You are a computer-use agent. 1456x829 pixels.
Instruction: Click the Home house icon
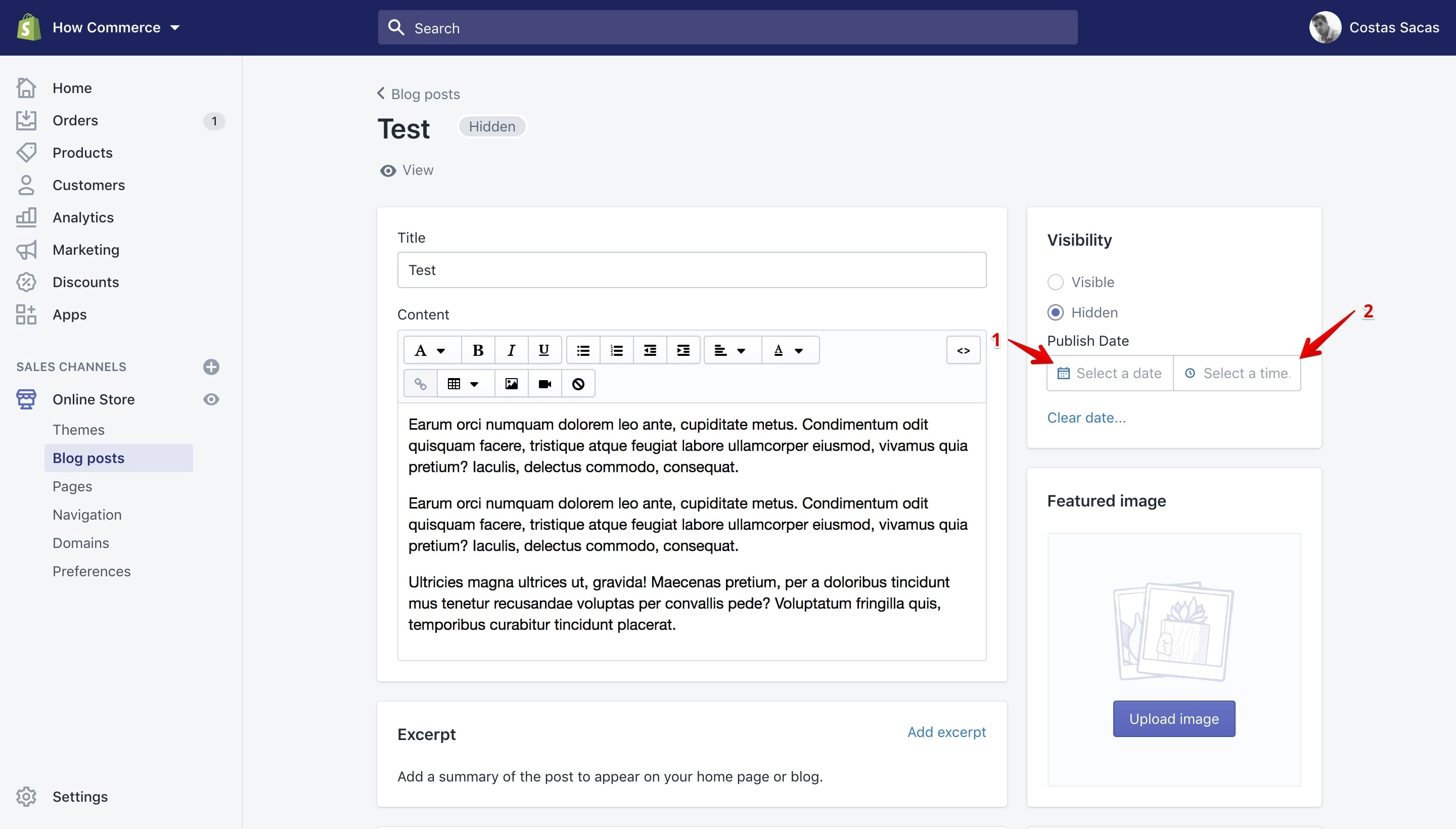coord(26,87)
